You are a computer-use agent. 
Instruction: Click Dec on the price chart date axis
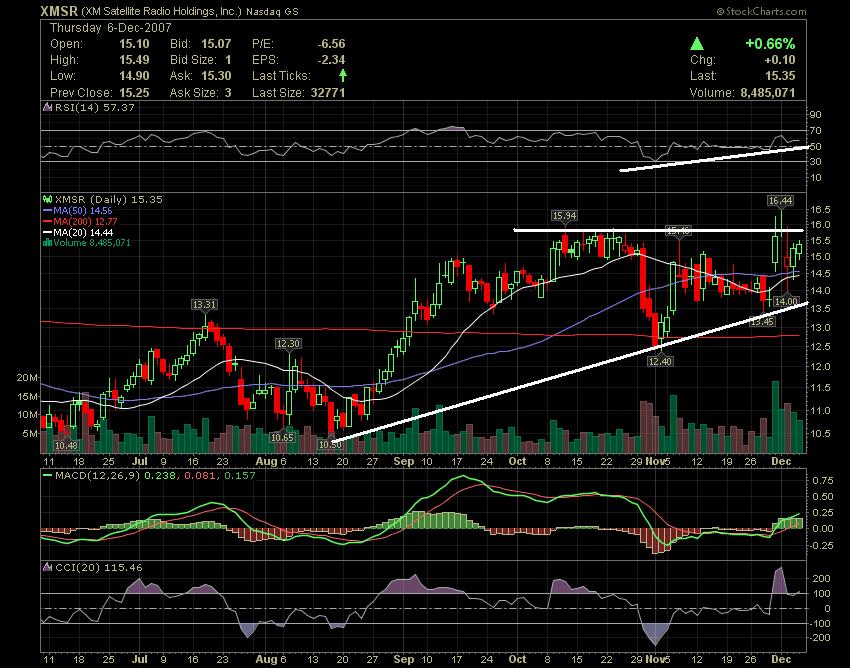pyautogui.click(x=782, y=461)
